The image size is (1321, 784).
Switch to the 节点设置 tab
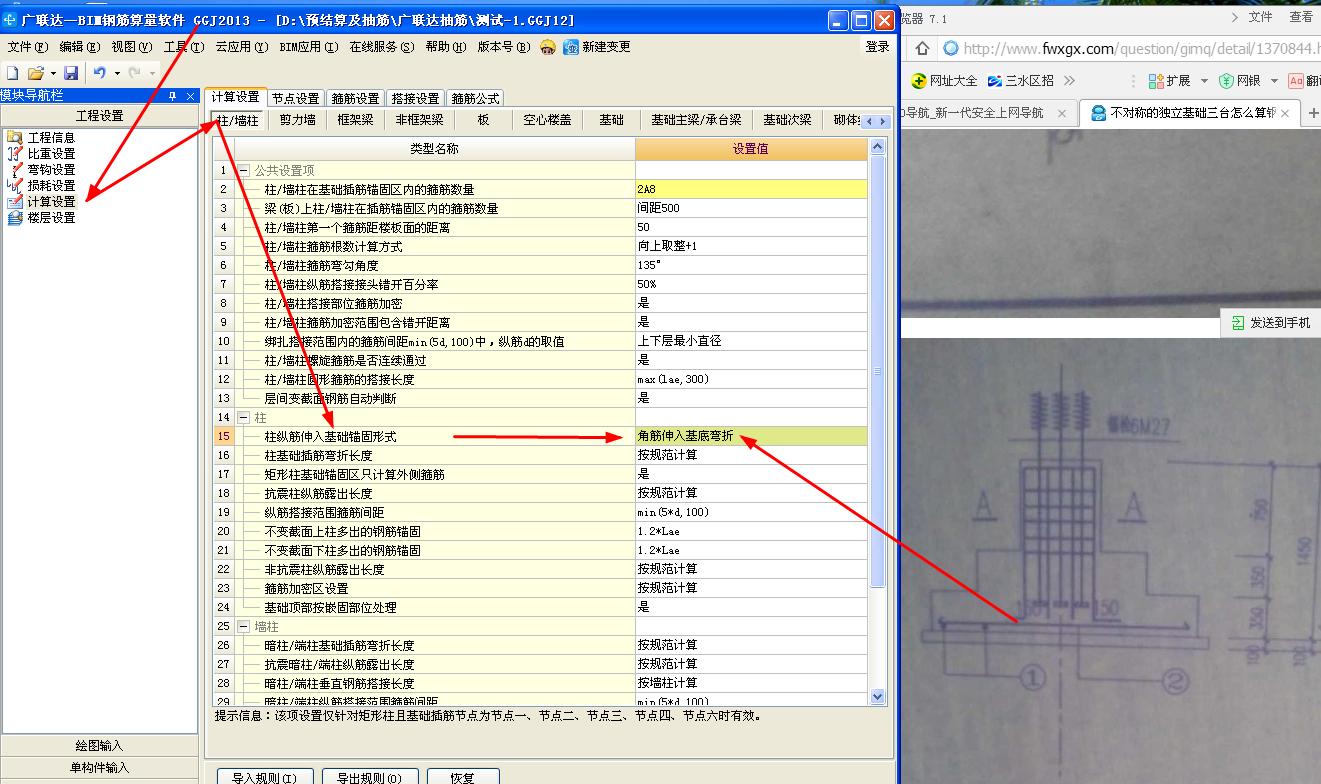[x=296, y=98]
